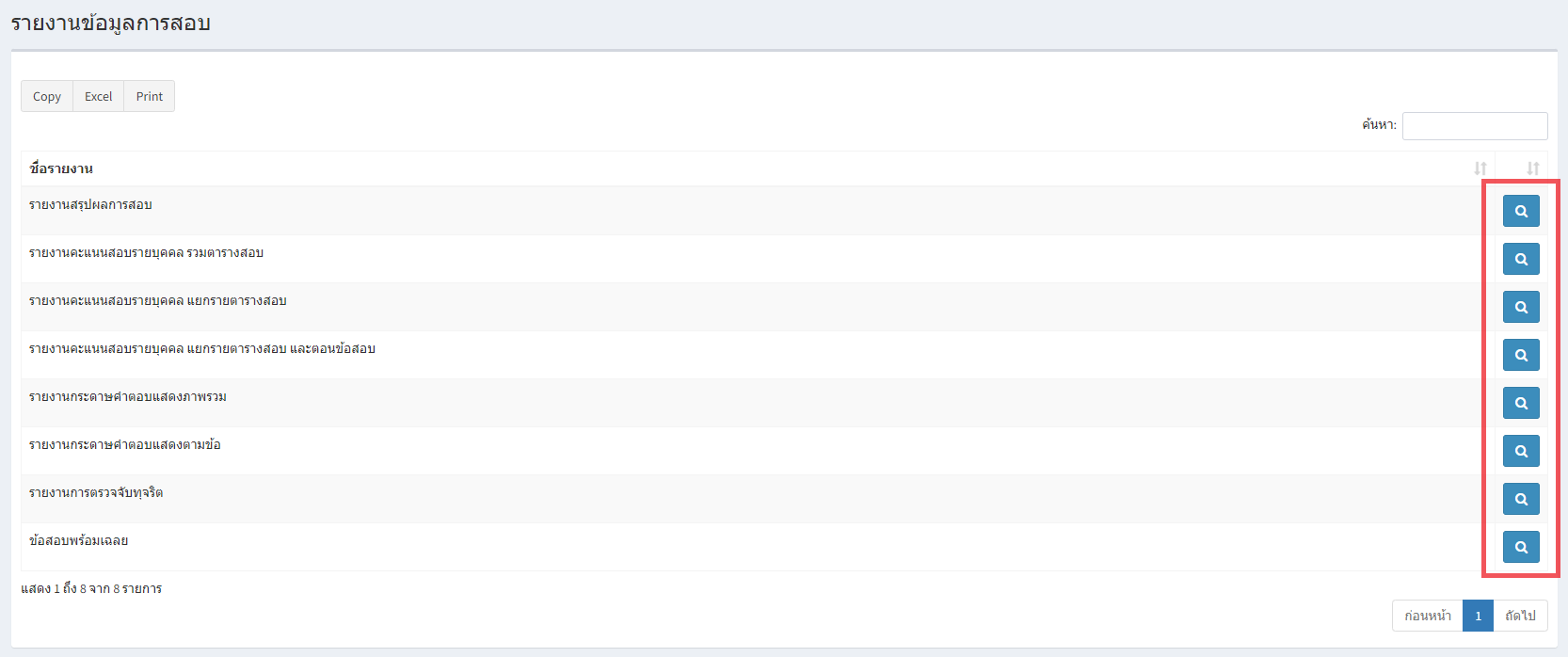This screenshot has width=1568, height=657.
Task: Go to ก่อนหน้า previous page
Action: [x=1428, y=616]
